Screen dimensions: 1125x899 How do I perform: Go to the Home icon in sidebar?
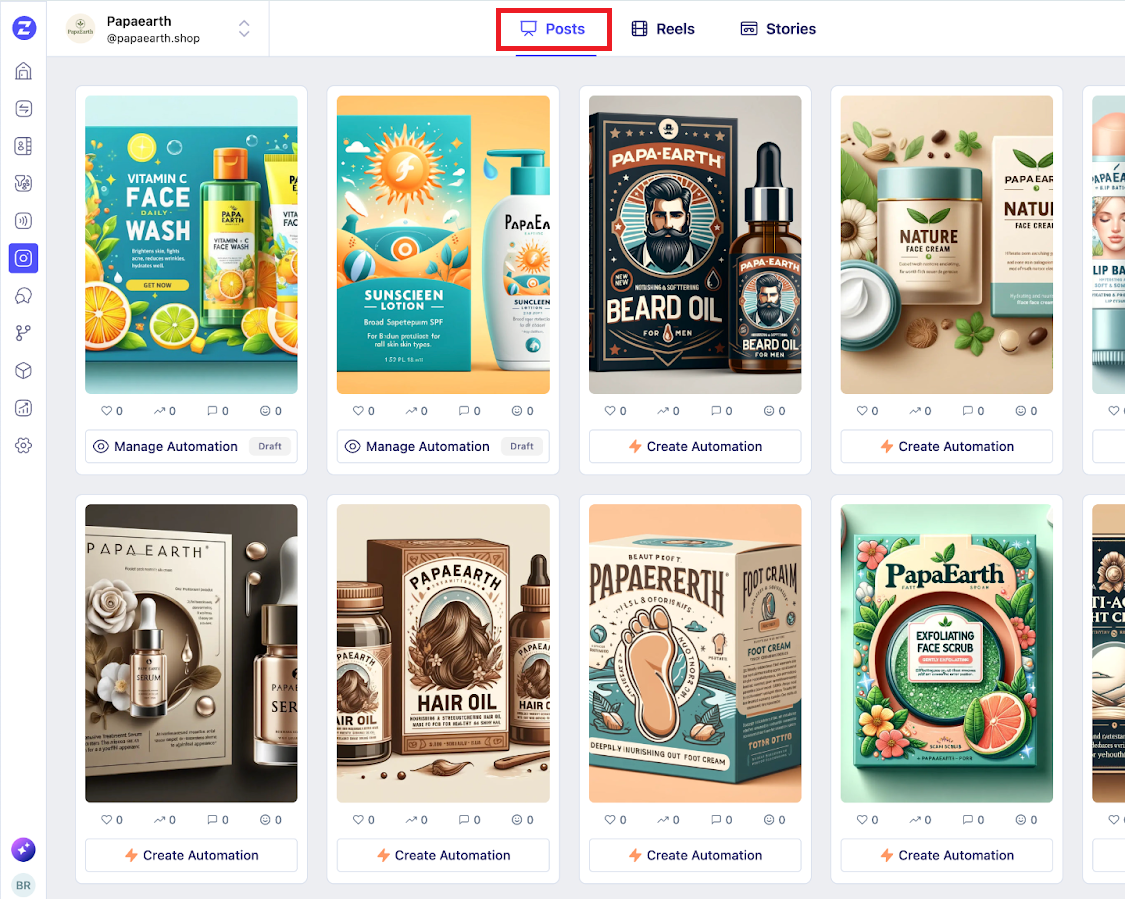(x=24, y=71)
